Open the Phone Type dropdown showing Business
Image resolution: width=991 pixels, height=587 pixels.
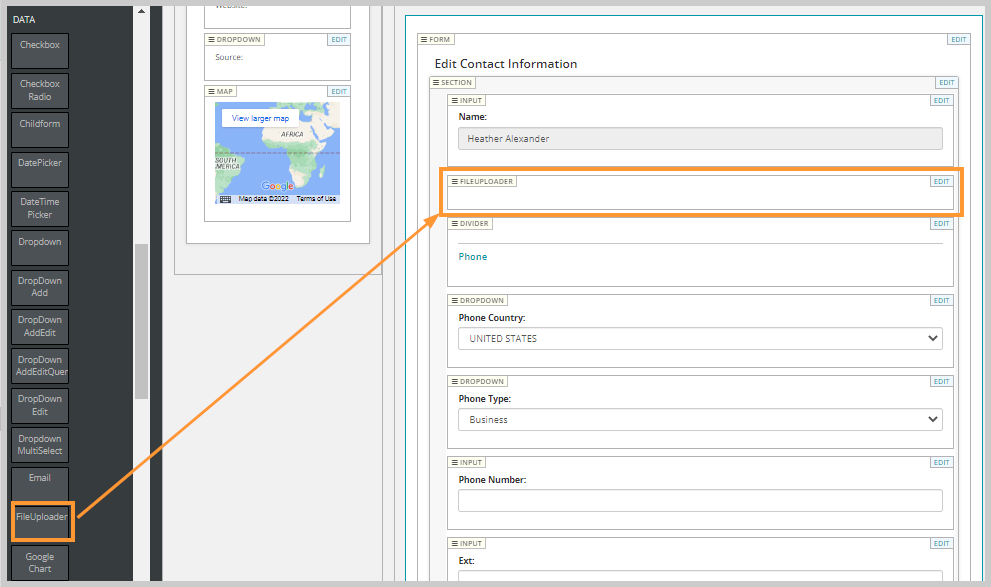699,419
